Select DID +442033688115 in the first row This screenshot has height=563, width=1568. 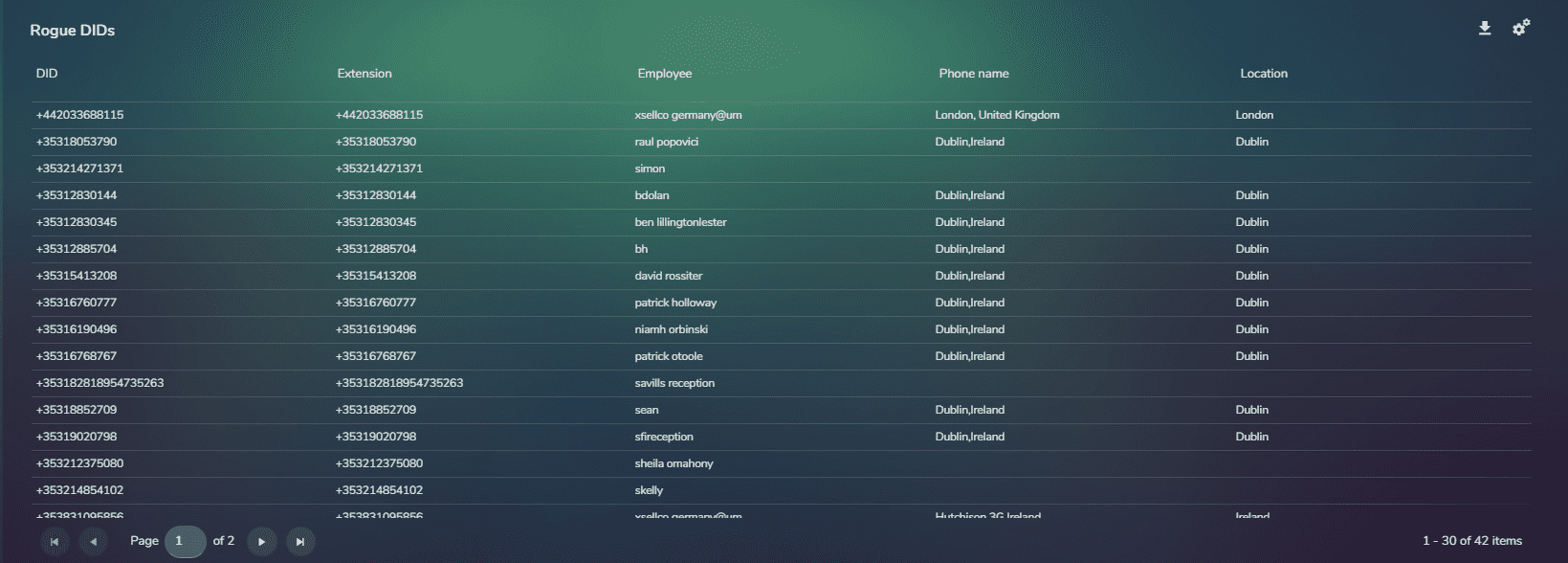click(x=80, y=115)
